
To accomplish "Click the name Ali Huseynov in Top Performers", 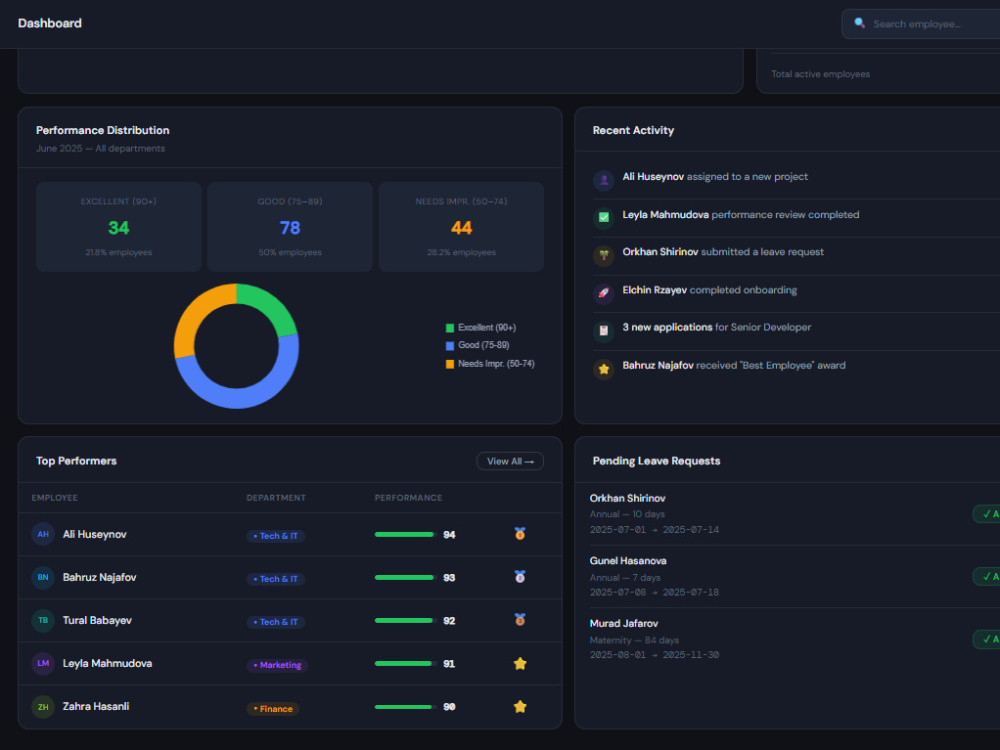I will [94, 534].
